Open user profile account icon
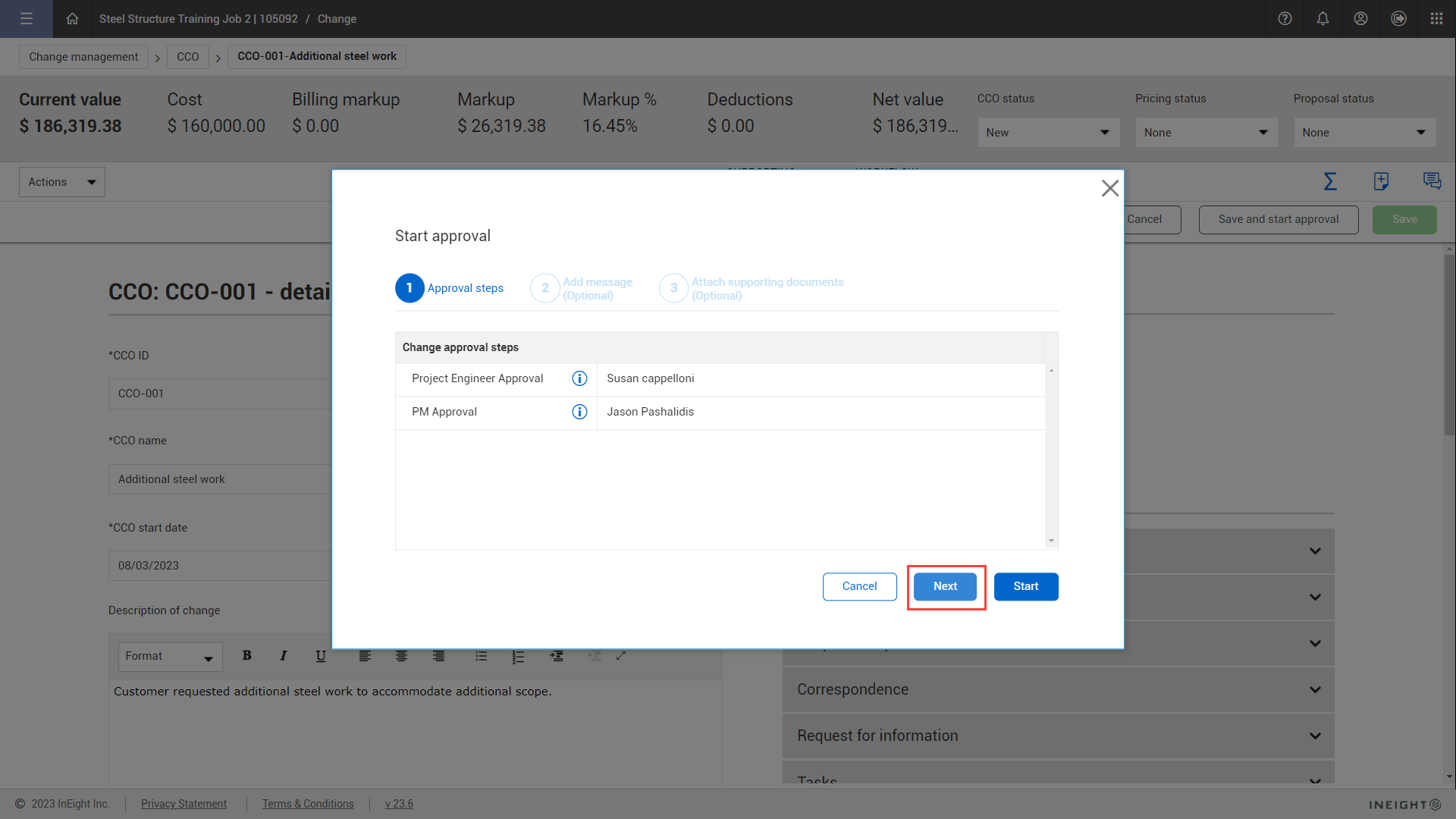Viewport: 1456px width, 819px height. (1360, 19)
